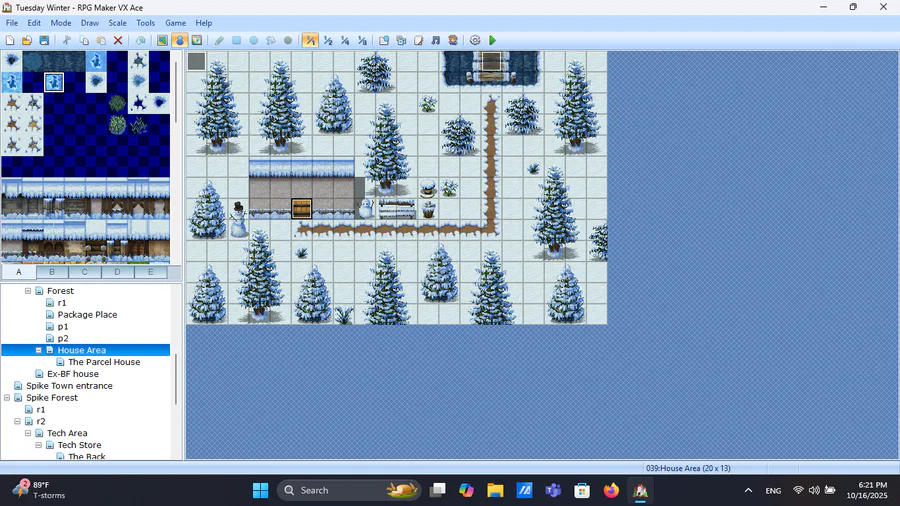
Task: Collapse the Tech Area tree node
Action: click(28, 433)
